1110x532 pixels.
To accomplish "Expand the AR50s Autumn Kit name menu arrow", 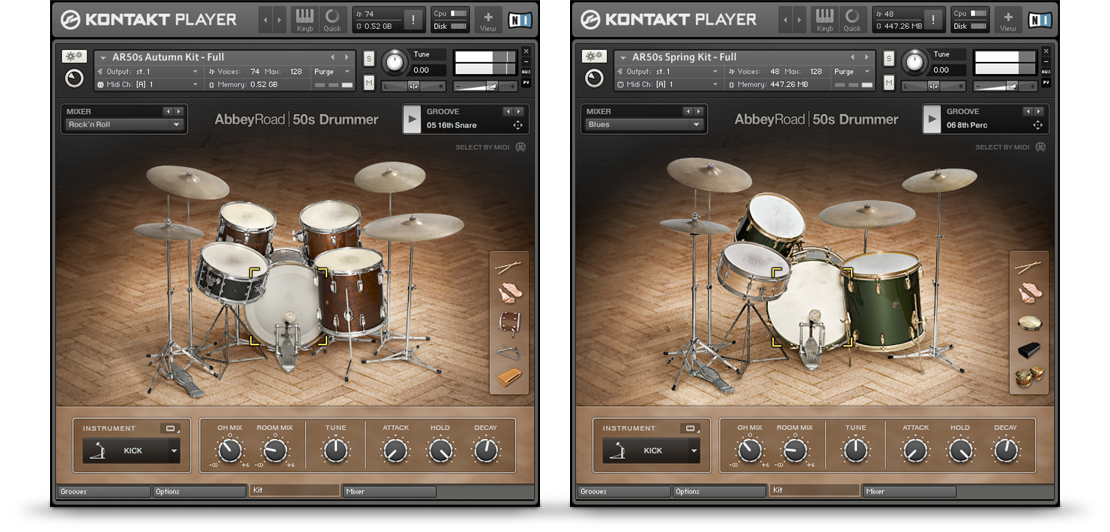I will (105, 57).
